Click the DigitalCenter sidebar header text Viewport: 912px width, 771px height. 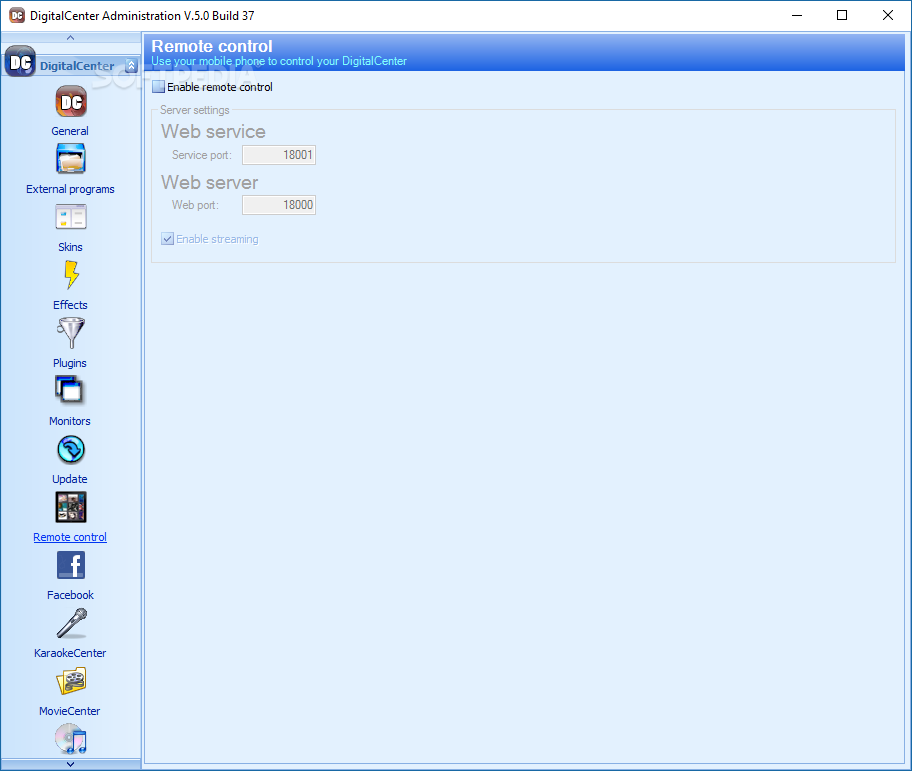tap(77, 66)
